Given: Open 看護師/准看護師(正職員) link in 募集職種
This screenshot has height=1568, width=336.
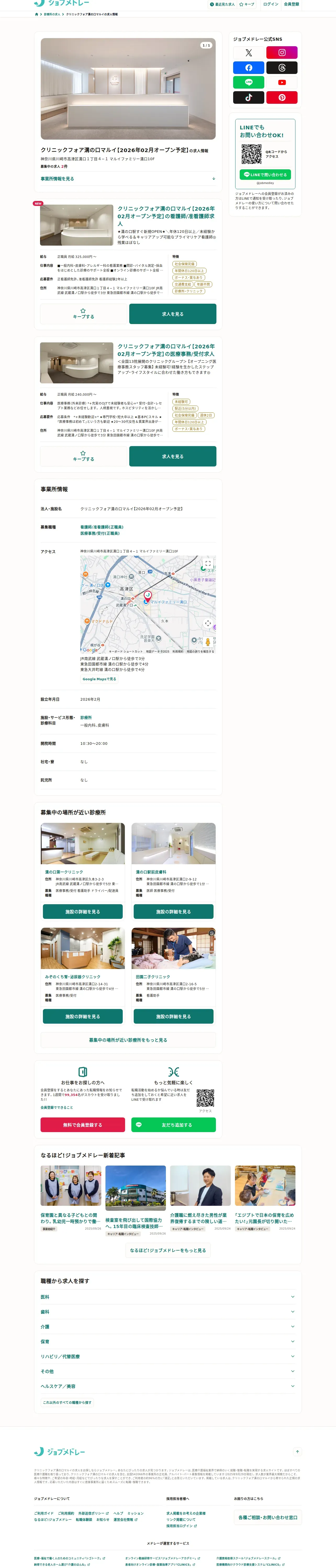Looking at the screenshot, I should tap(102, 527).
